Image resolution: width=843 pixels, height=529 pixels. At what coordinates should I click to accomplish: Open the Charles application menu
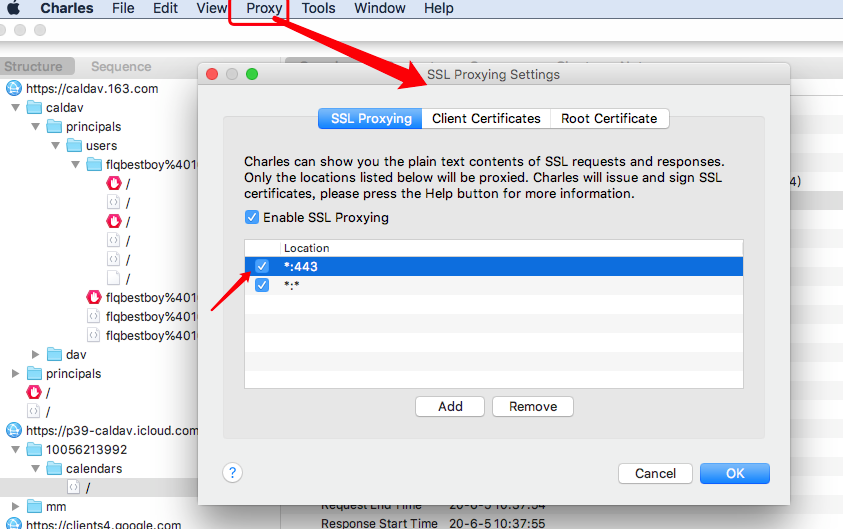point(67,8)
